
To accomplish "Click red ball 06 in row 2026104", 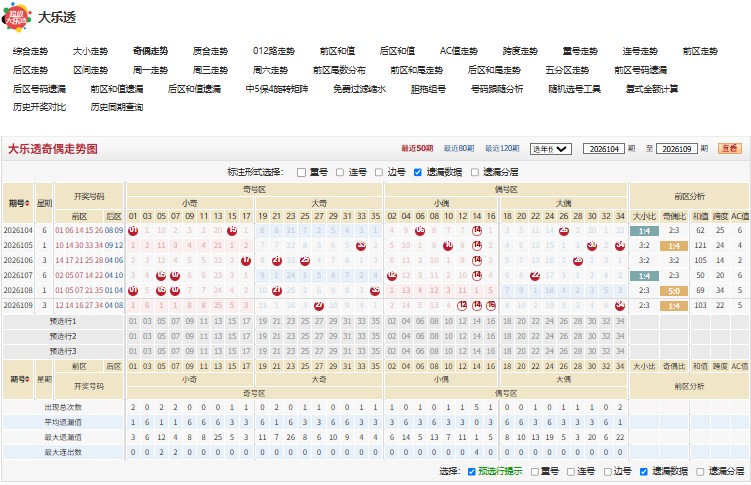I will [420, 231].
